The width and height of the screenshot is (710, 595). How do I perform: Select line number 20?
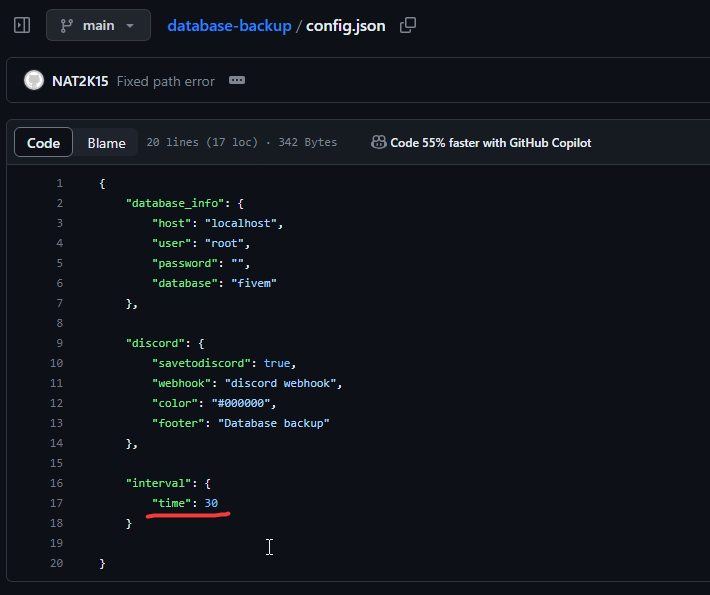coord(57,563)
